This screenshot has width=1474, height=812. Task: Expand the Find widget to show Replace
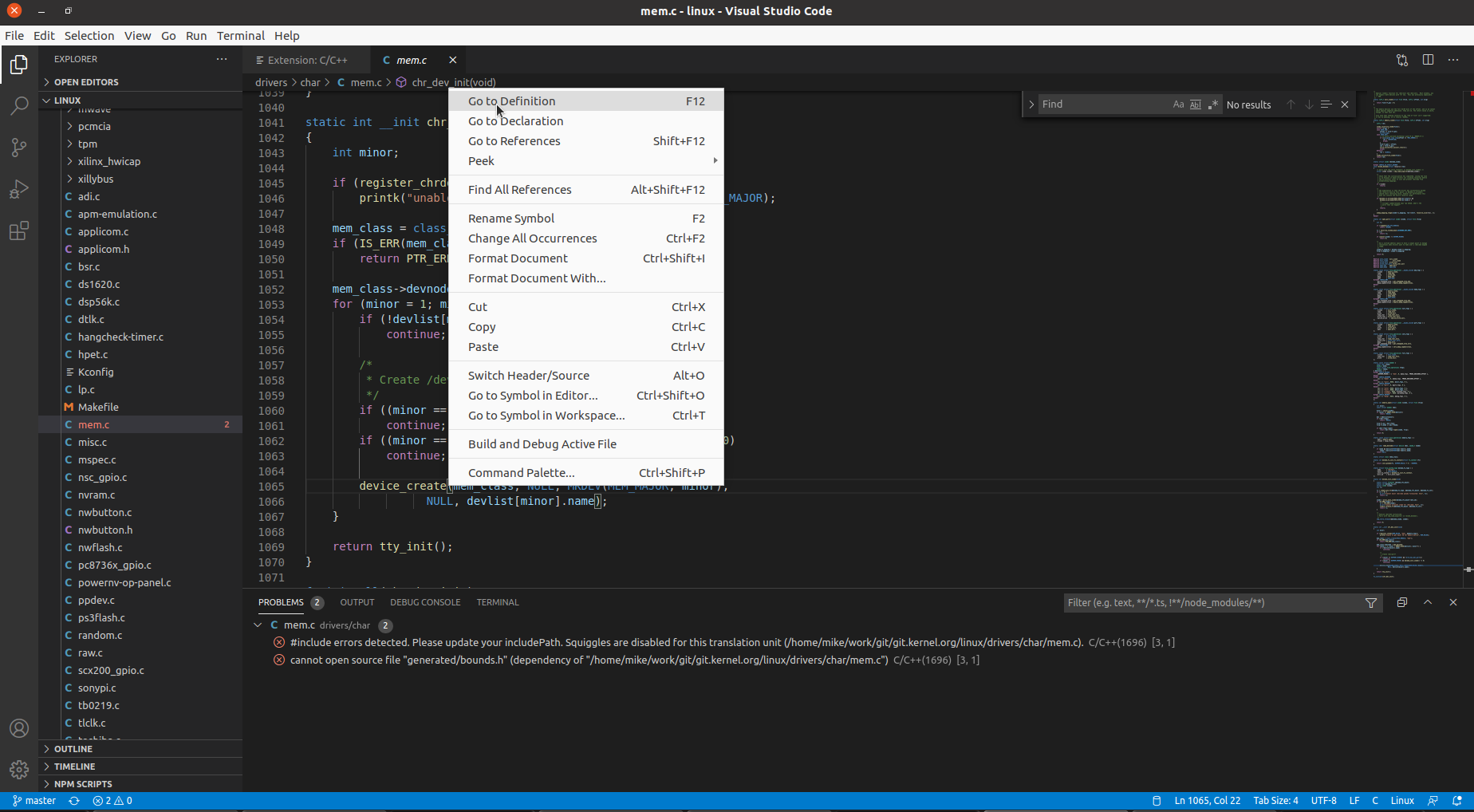point(1031,104)
